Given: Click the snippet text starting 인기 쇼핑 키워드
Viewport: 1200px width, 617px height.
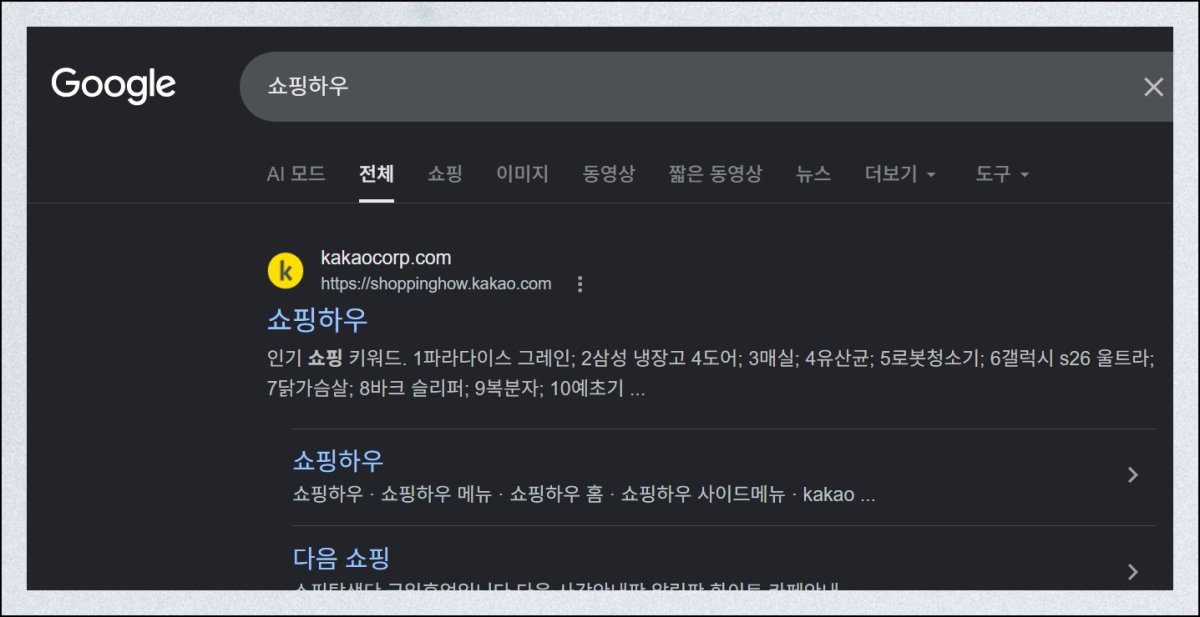Looking at the screenshot, I should [x=711, y=373].
